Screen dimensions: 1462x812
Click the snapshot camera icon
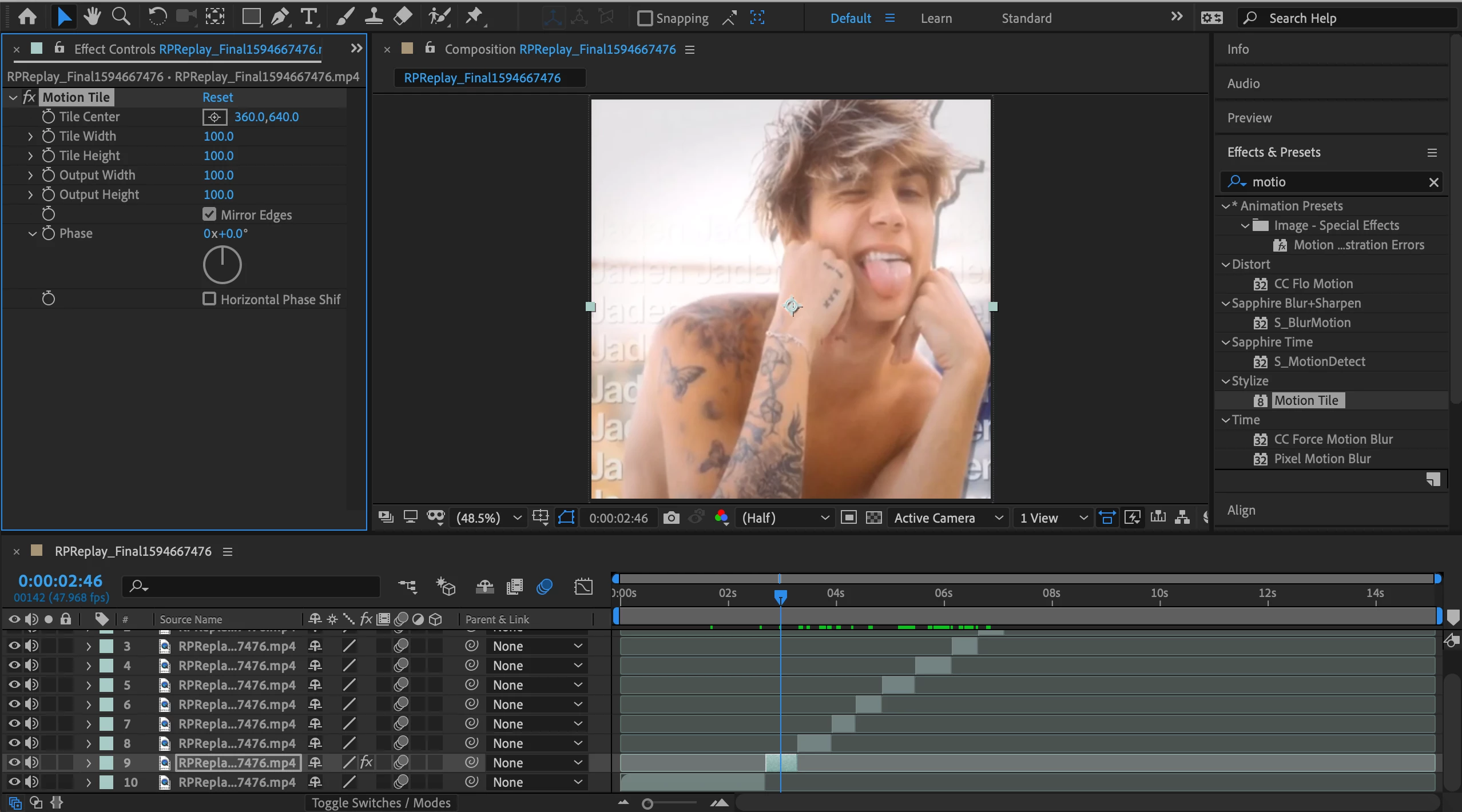[x=671, y=518]
